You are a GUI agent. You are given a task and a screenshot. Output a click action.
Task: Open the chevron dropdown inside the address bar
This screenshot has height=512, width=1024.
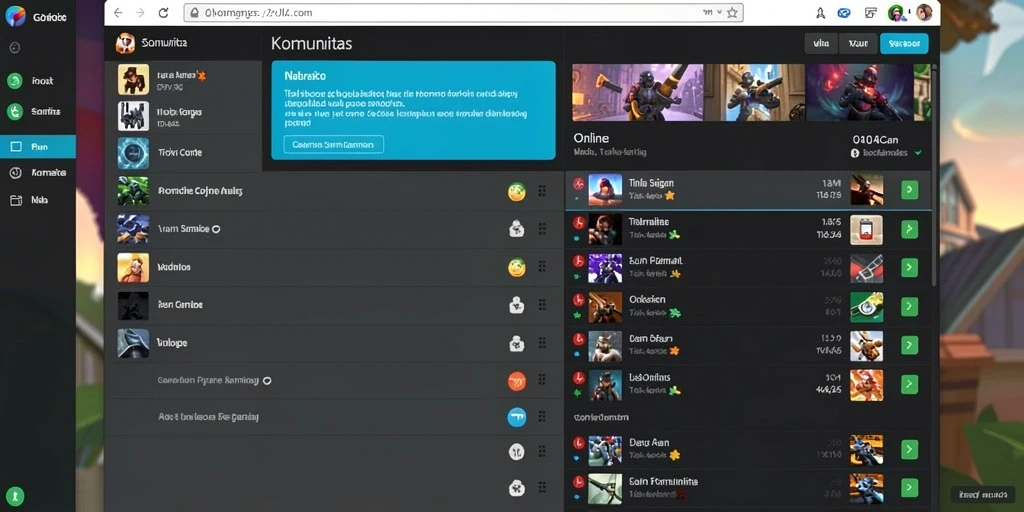coord(720,12)
